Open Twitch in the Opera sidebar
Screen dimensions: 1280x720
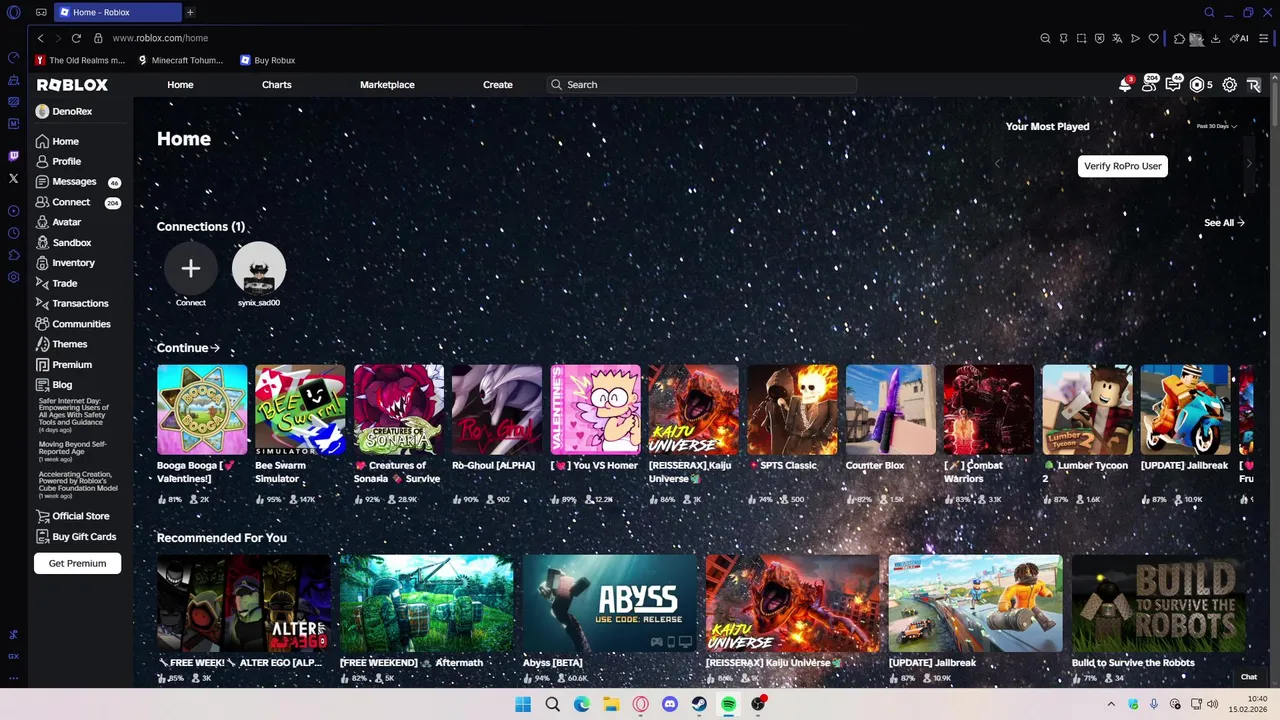click(13, 156)
